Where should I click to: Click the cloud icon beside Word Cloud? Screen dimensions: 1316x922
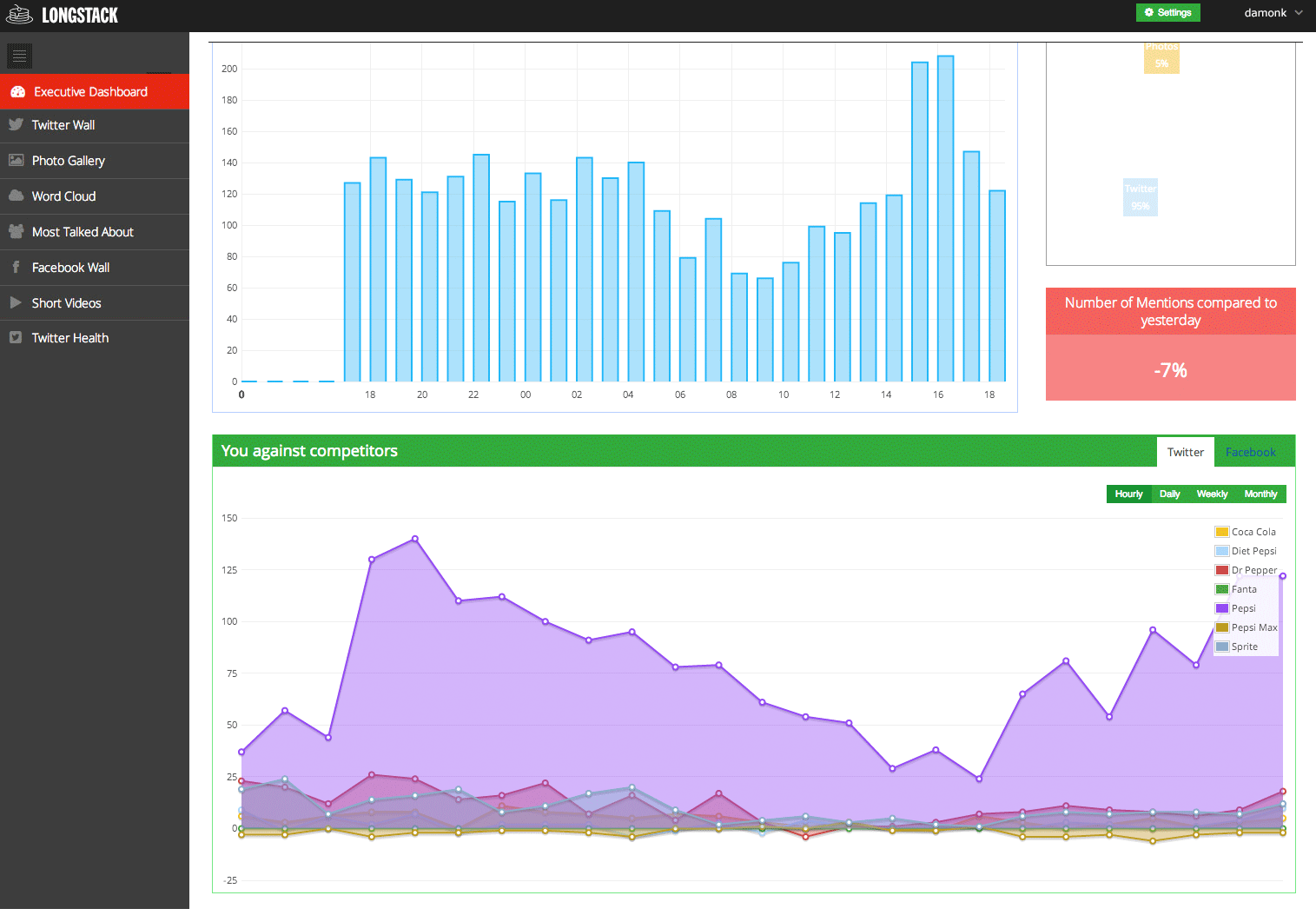pyautogui.click(x=16, y=196)
